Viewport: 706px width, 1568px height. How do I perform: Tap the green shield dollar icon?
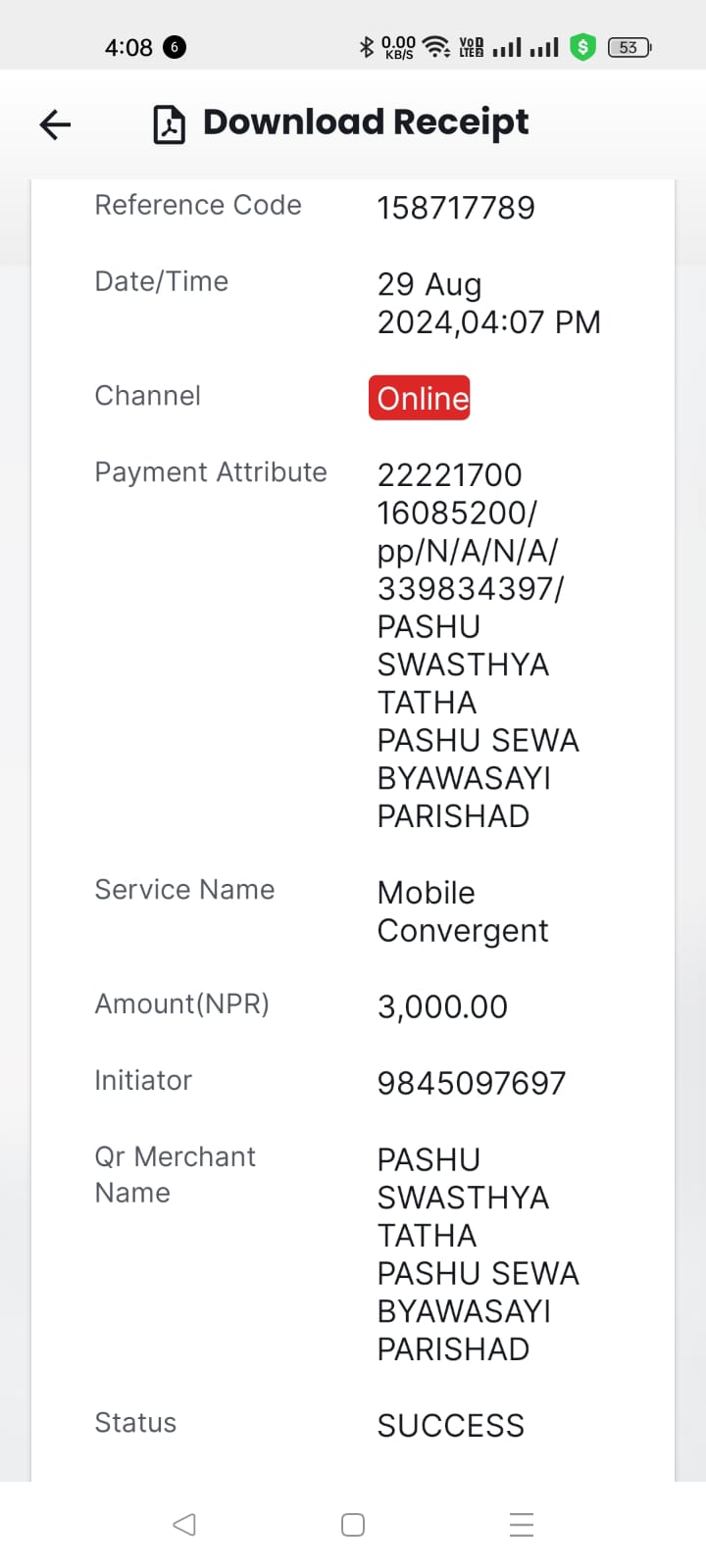pos(583,46)
